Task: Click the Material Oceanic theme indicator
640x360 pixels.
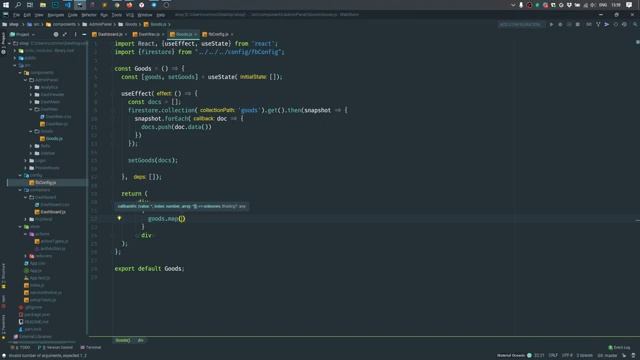Action: tap(514, 356)
